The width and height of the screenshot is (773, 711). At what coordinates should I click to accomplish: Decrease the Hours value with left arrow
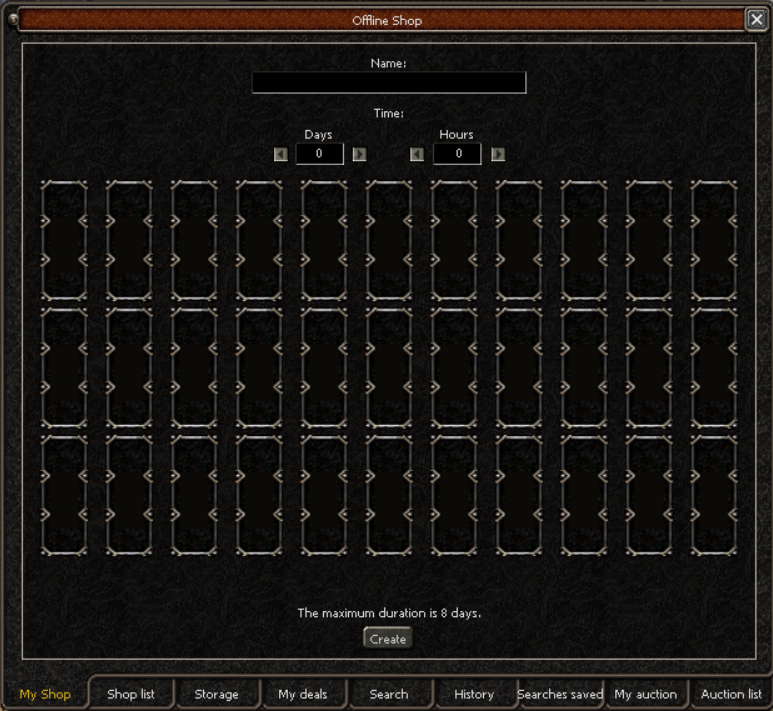coord(417,154)
